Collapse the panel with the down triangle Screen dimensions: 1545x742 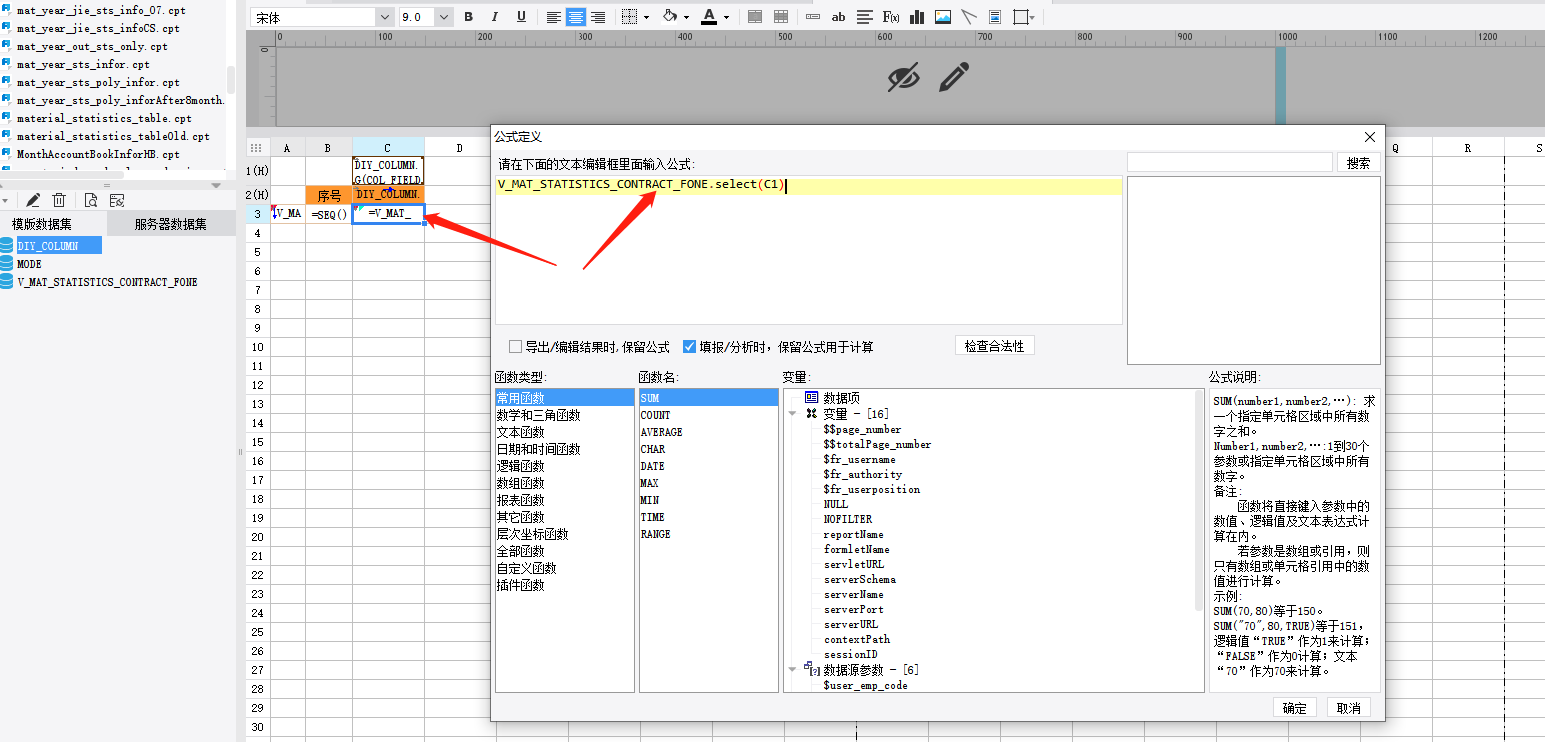pyautogui.click(x=216, y=186)
